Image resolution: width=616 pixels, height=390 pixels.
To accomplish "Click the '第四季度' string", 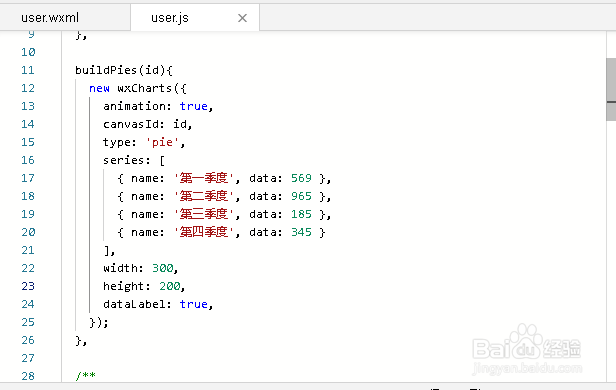I will coord(204,233).
